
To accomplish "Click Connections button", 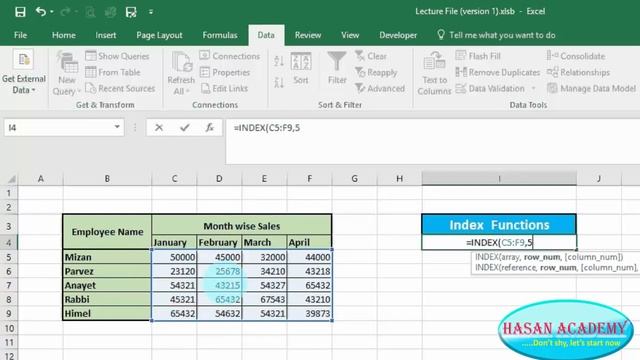I will click(230, 56).
